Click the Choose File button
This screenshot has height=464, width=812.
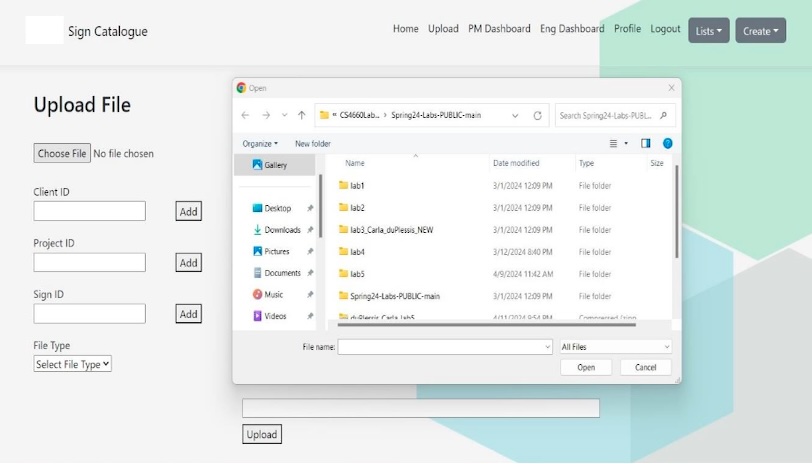coord(62,153)
